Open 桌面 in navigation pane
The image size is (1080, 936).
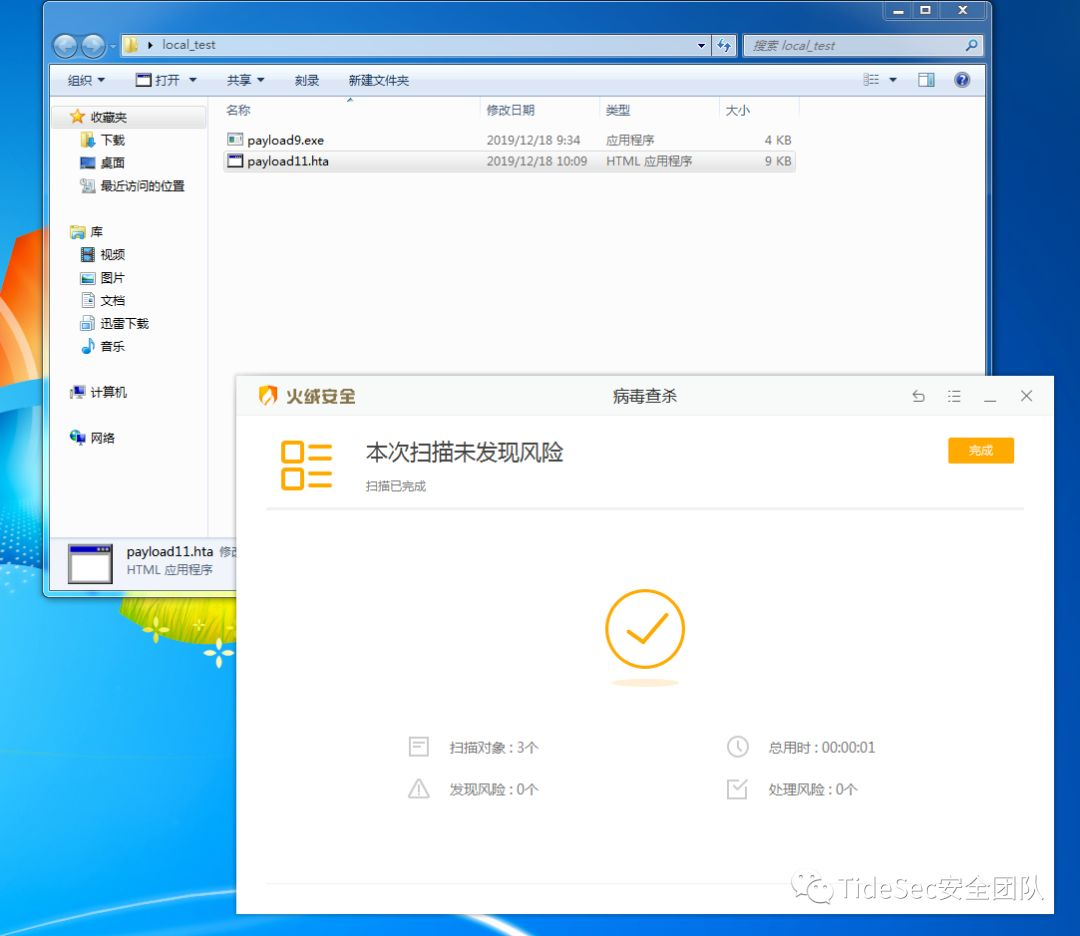(112, 163)
